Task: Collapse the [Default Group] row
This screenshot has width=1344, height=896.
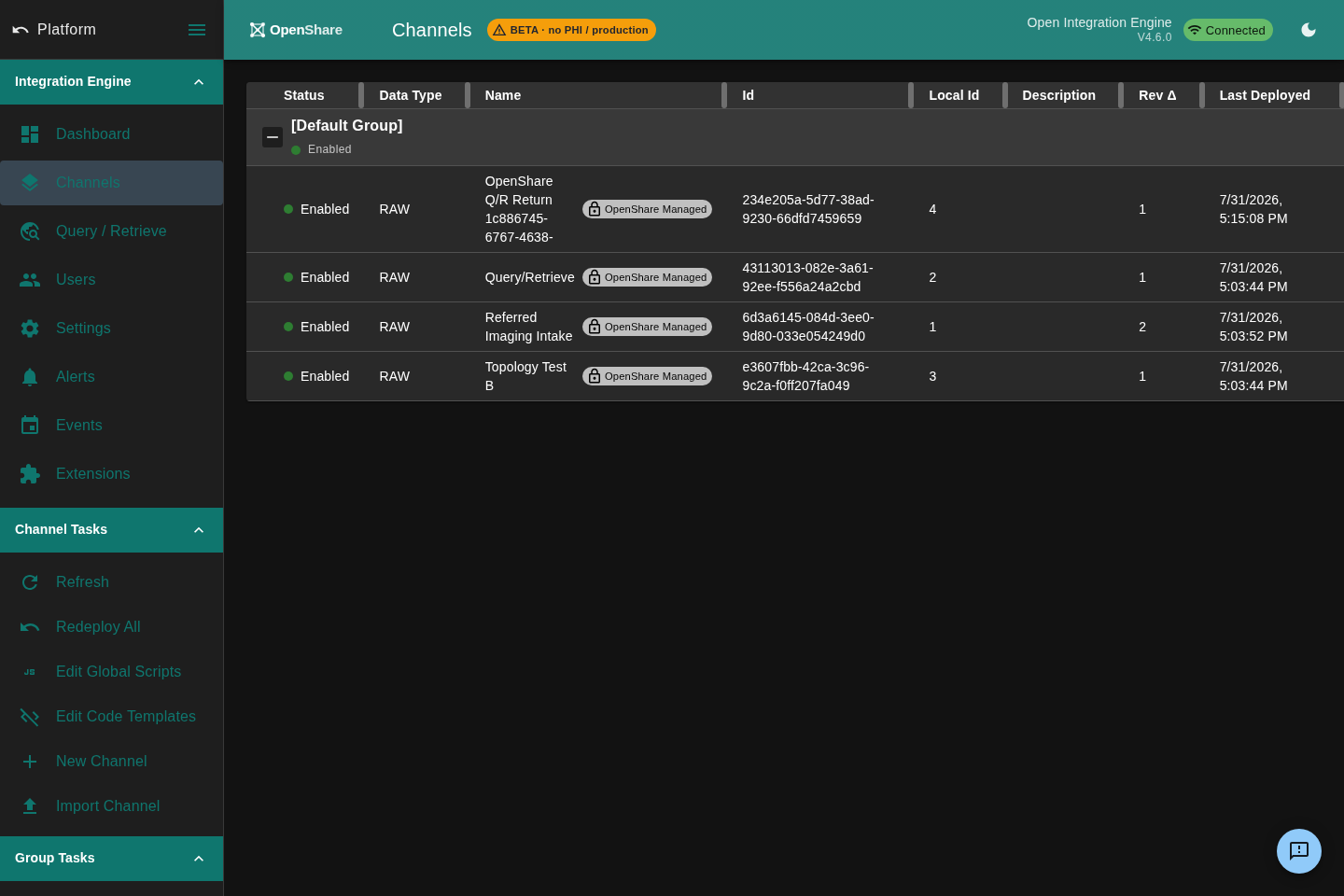Action: click(x=273, y=137)
